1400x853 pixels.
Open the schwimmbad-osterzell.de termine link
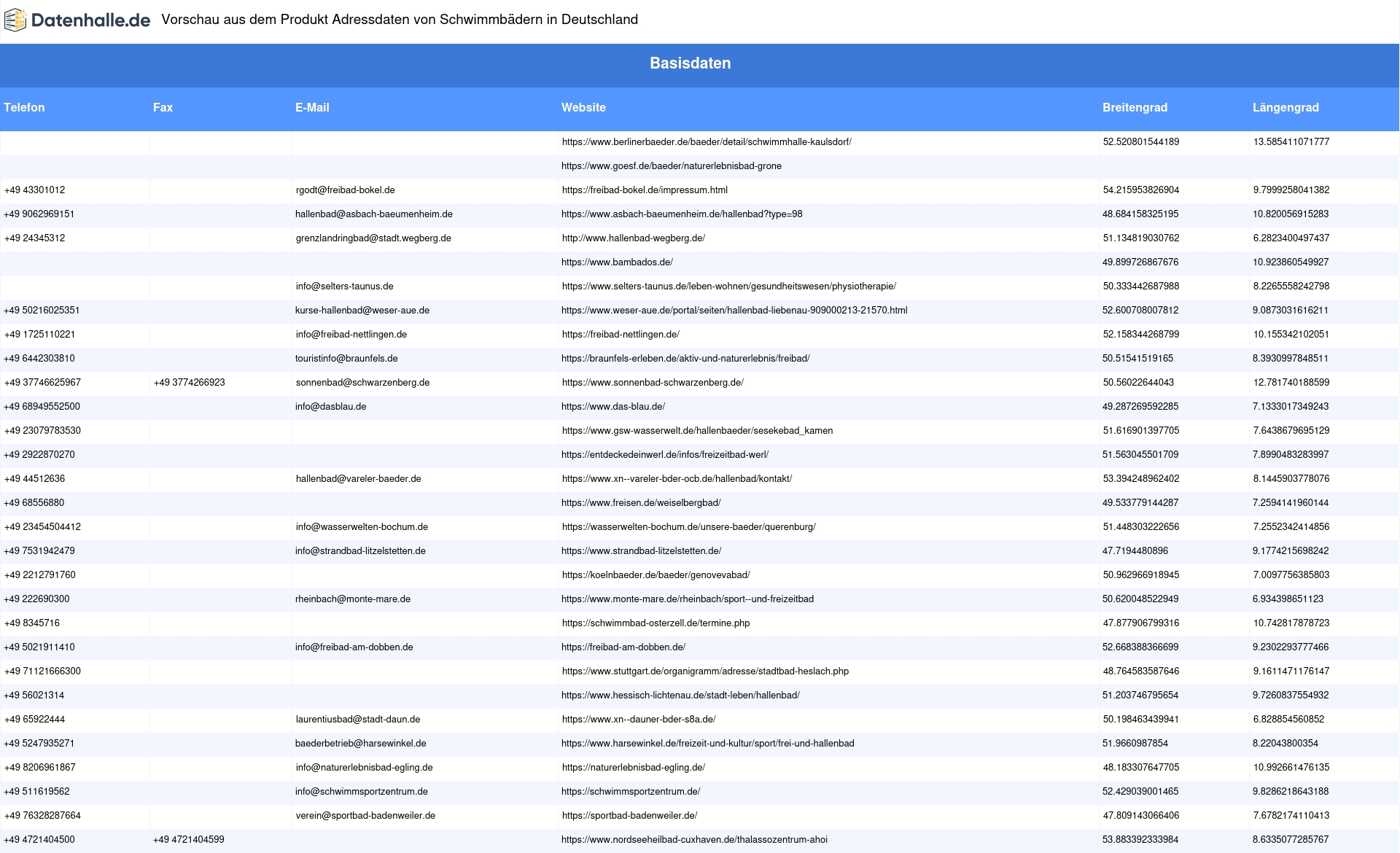[656, 623]
